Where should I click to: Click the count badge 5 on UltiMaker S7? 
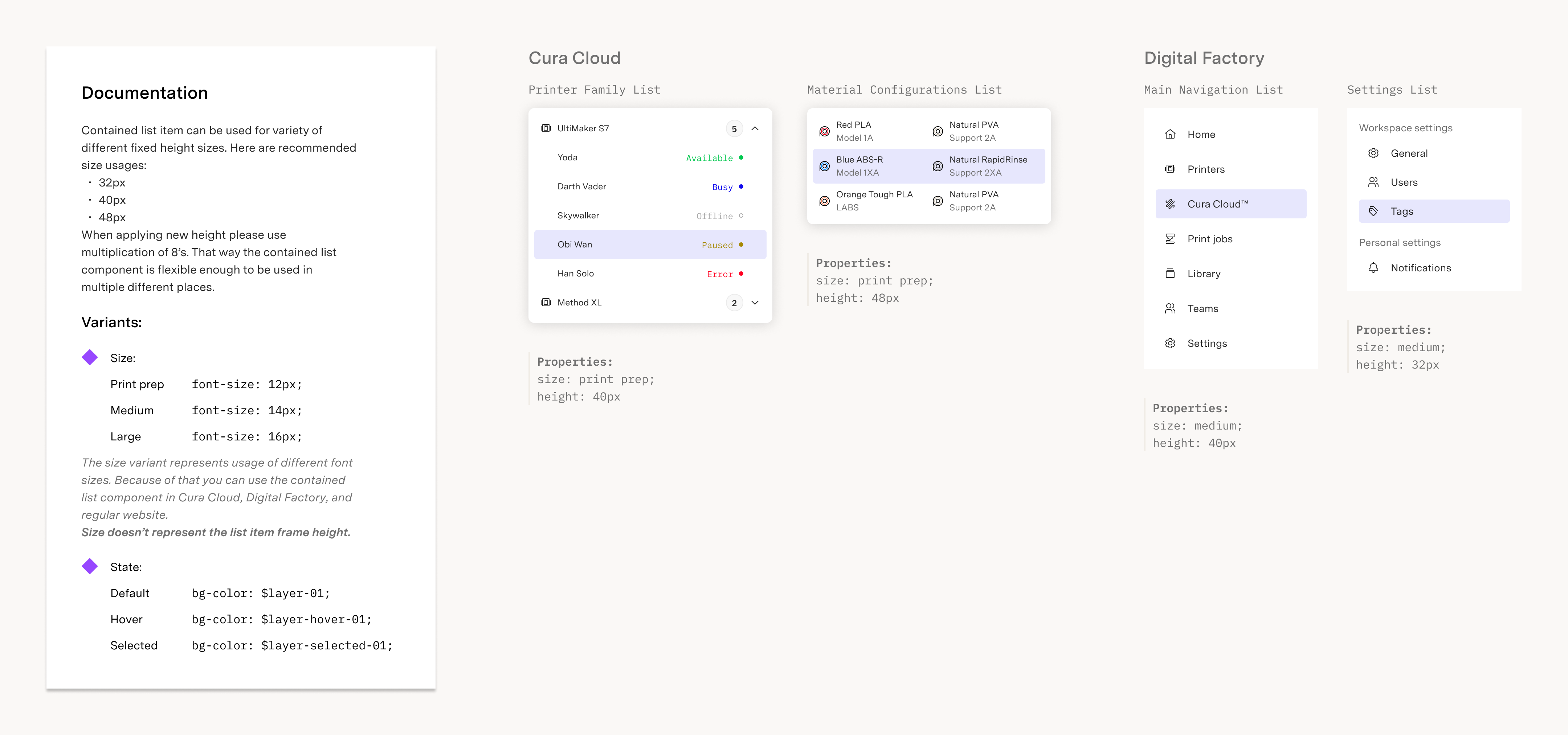click(x=734, y=128)
